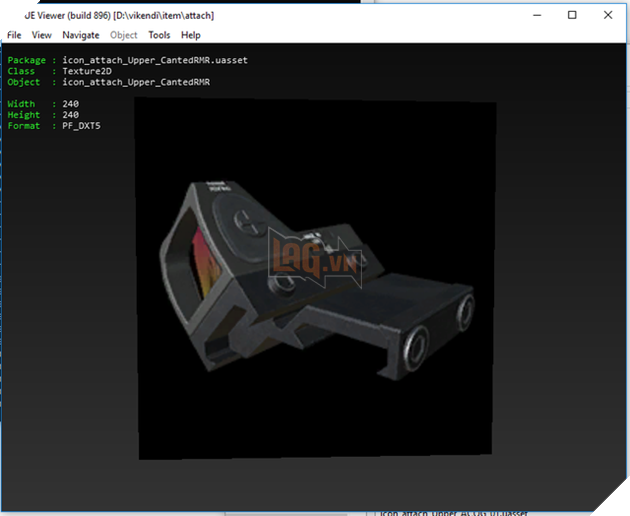Image resolution: width=630 pixels, height=516 pixels.
Task: Maximize the UE Viewer window
Action: pyautogui.click(x=572, y=15)
